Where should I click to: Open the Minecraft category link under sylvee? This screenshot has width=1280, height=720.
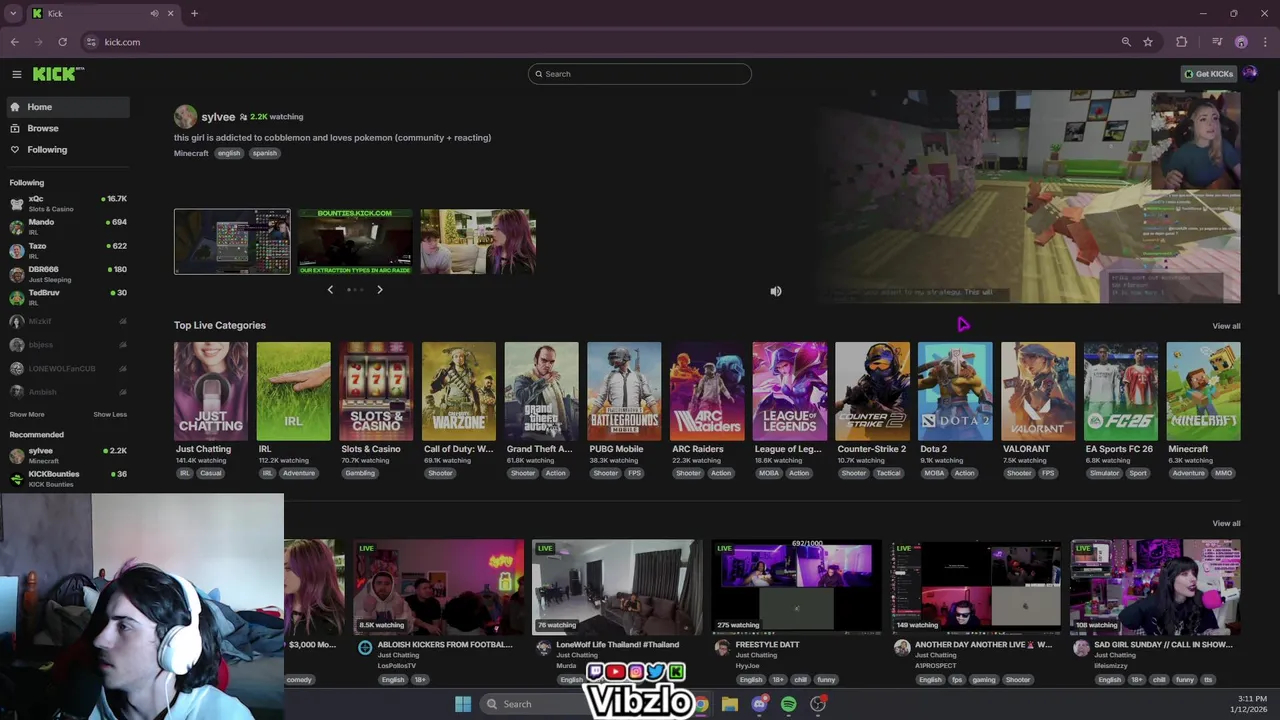[191, 153]
